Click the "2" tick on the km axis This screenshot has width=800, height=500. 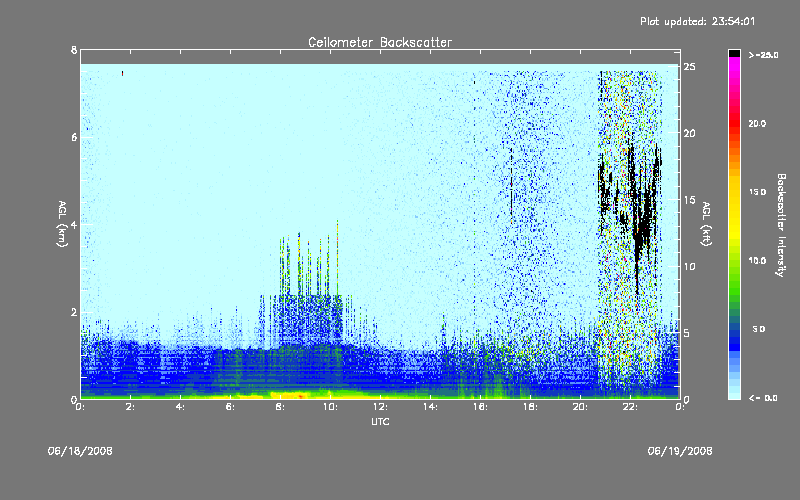coord(74,312)
